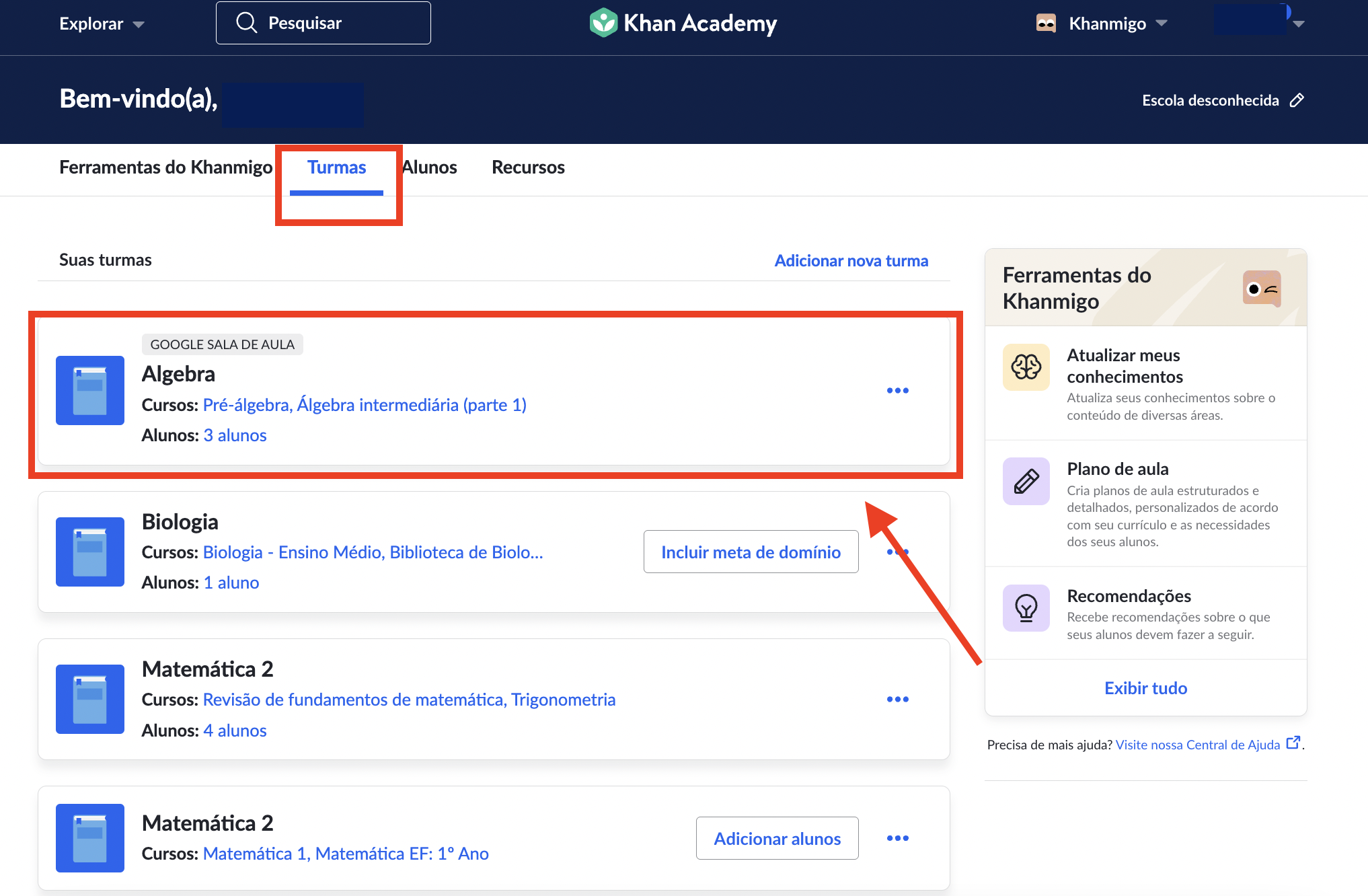Edit school via pencil icon
Image resolution: width=1368 pixels, height=896 pixels.
1297,100
